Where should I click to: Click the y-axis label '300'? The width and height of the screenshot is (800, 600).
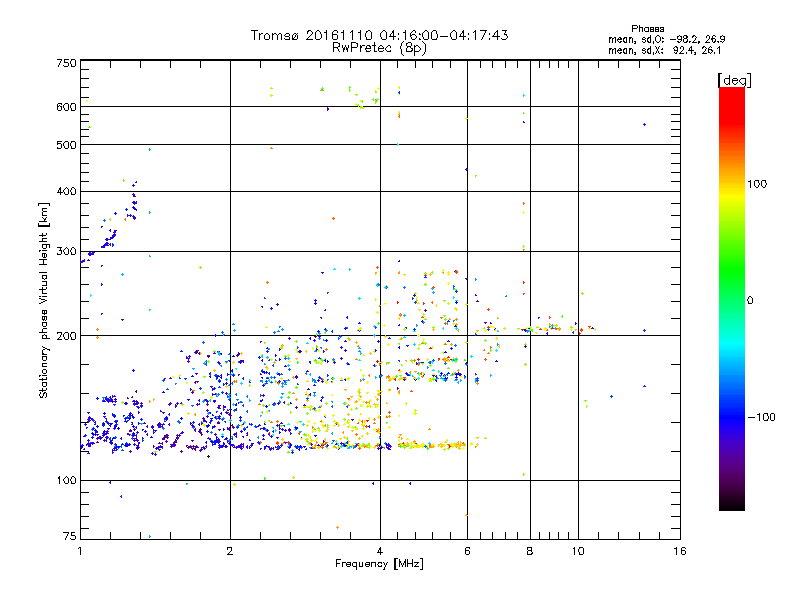tap(66, 251)
